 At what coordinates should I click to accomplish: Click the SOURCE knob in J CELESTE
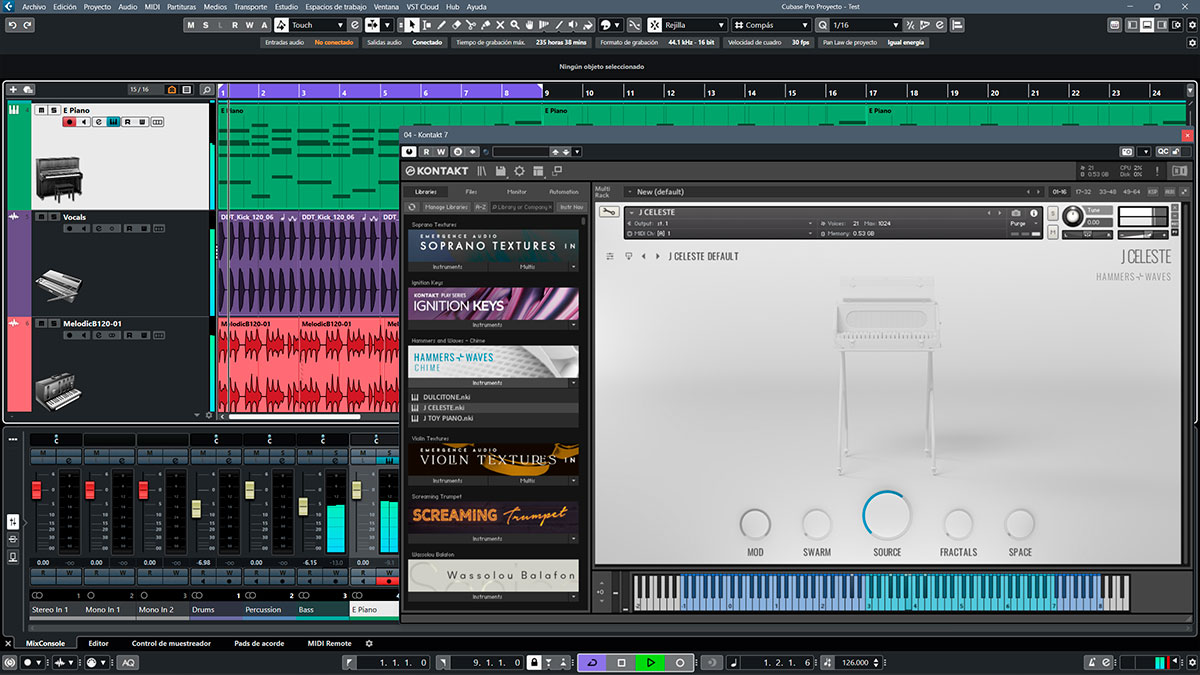point(886,515)
